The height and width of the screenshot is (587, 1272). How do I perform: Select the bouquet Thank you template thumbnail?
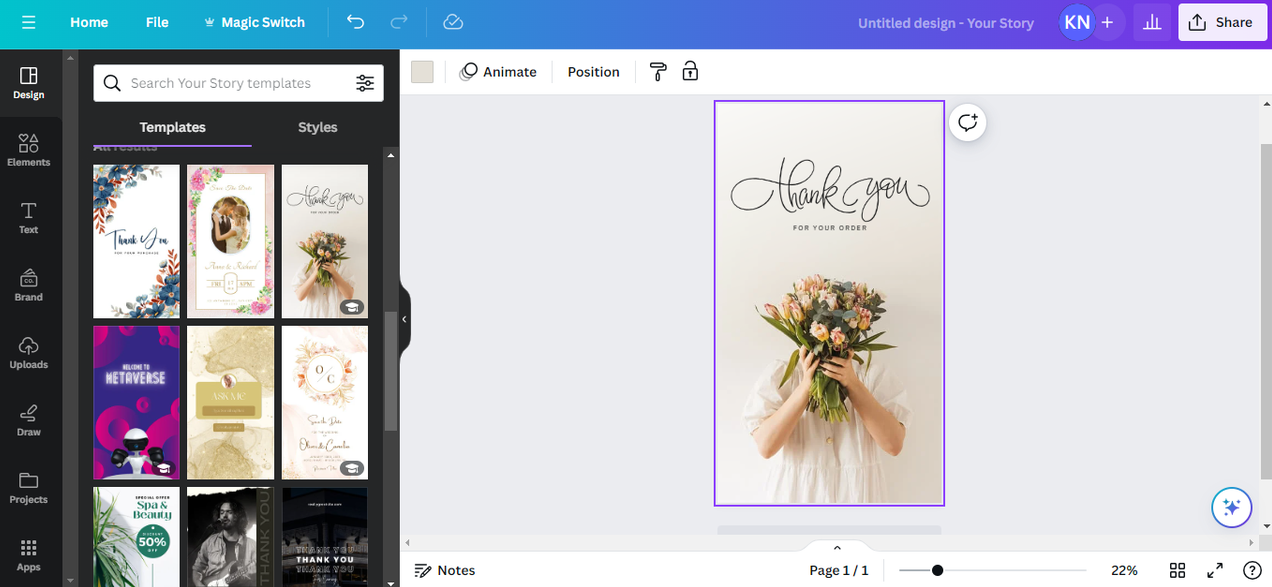(x=324, y=241)
